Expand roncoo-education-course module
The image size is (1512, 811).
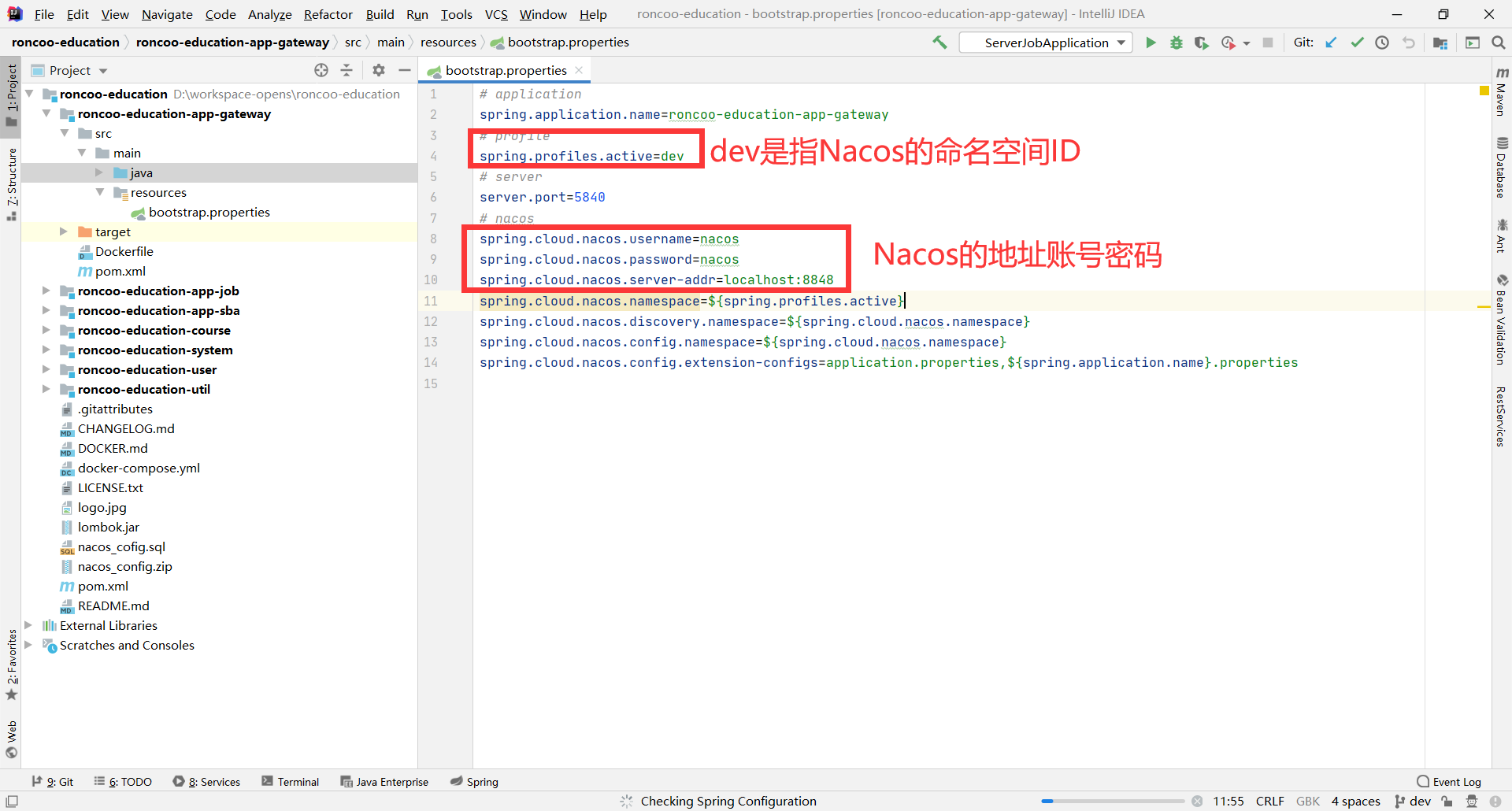[x=46, y=330]
